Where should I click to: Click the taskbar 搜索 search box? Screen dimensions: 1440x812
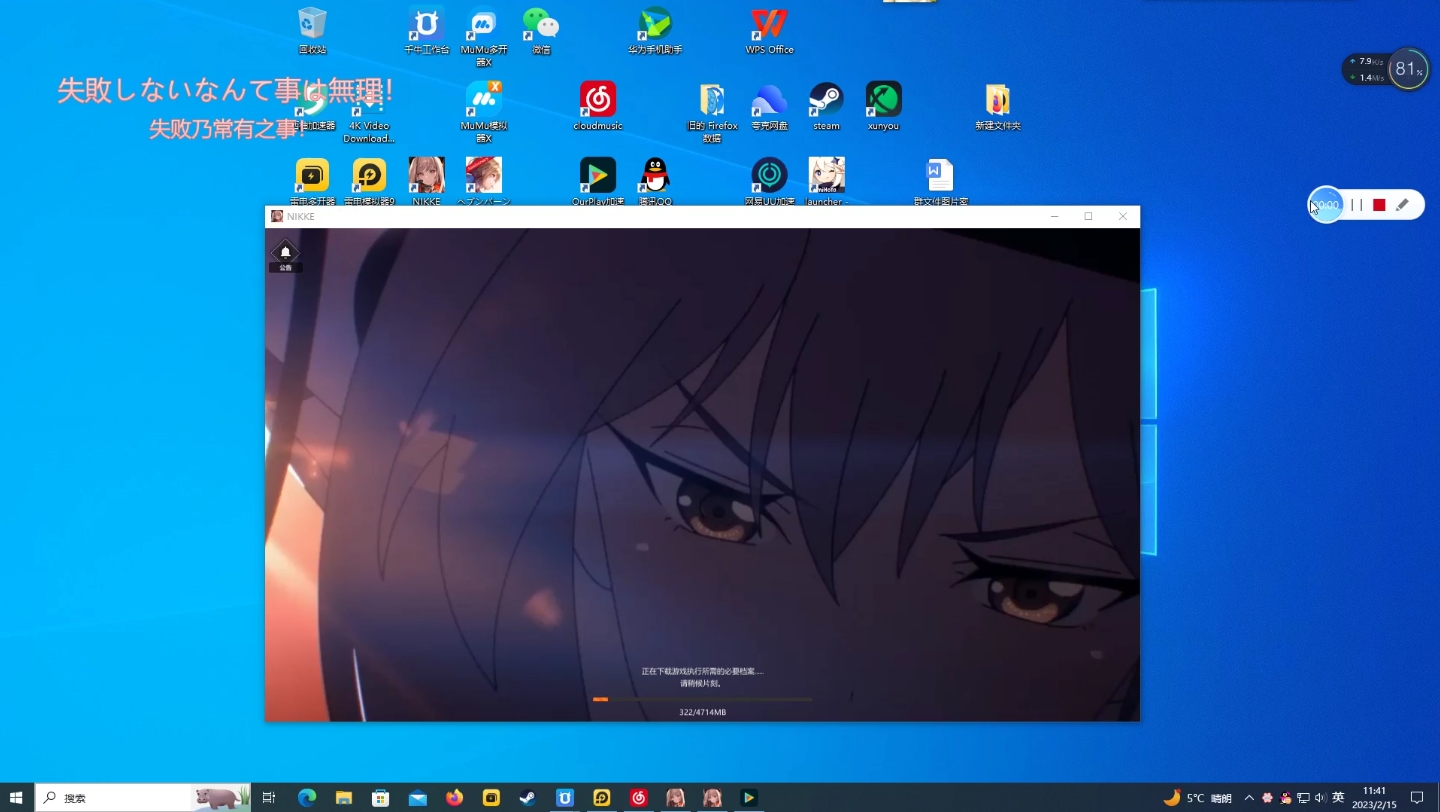[x=142, y=797]
